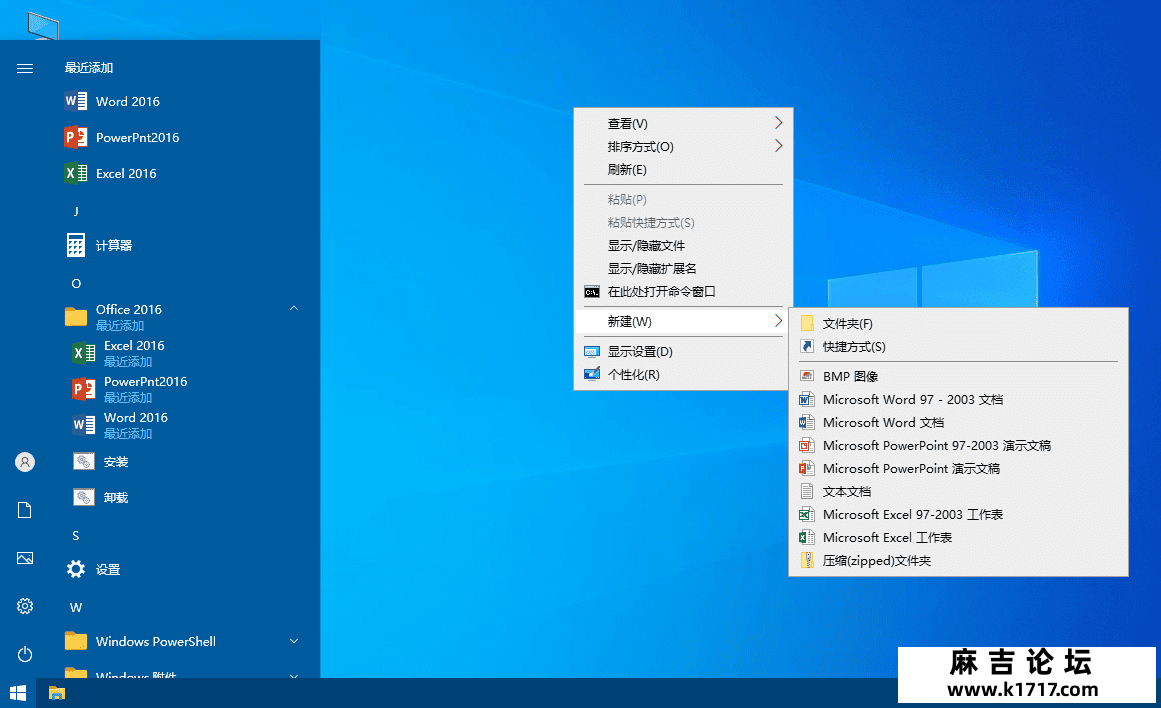Create a new Microsoft PowerPoint 演示文稿
Image resolution: width=1161 pixels, height=708 pixels.
[959, 468]
